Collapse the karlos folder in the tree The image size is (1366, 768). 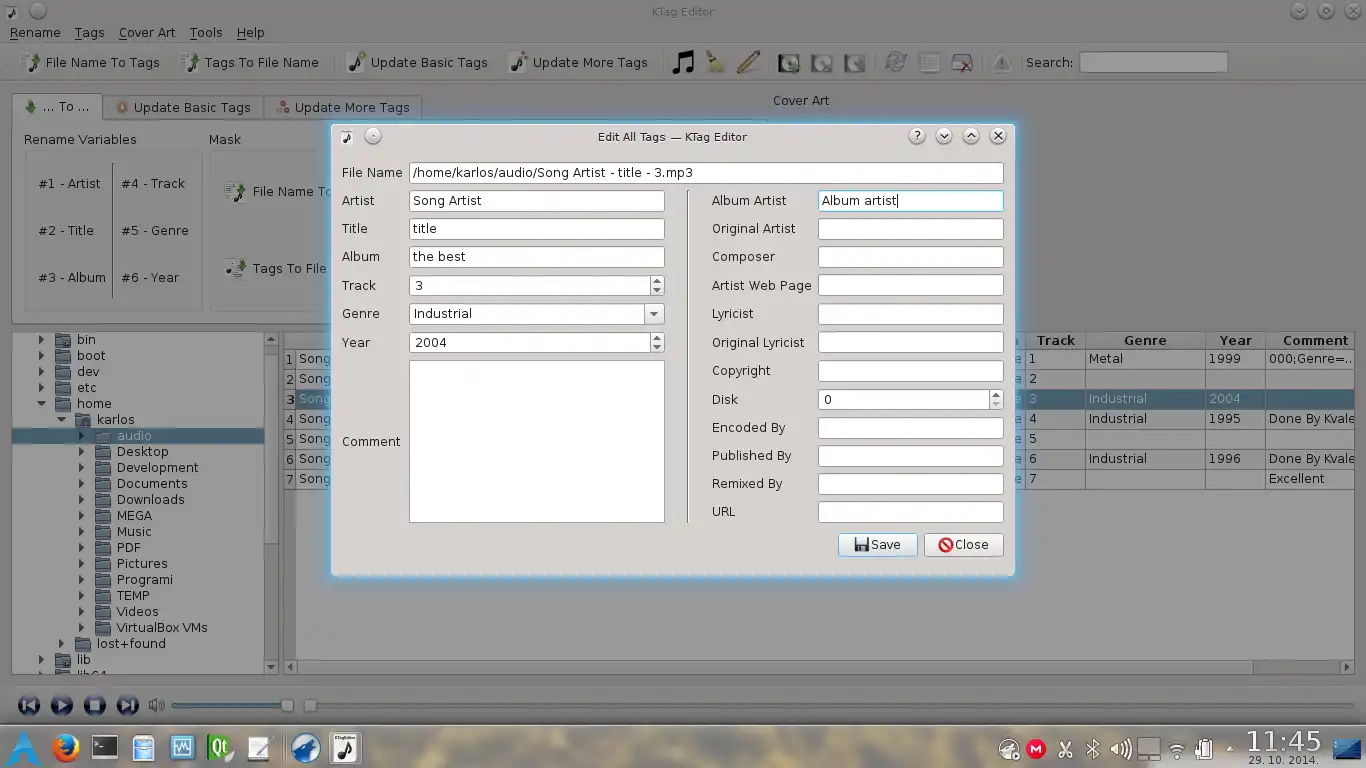coord(61,420)
